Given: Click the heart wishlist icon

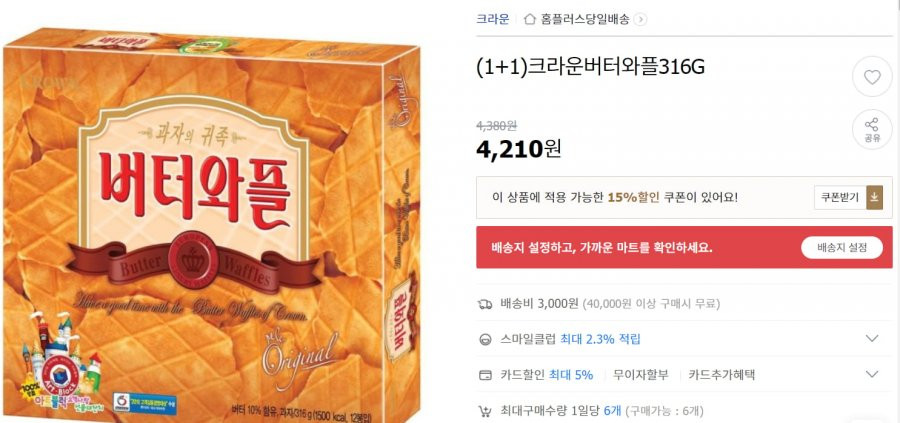Looking at the screenshot, I should pos(872,77).
